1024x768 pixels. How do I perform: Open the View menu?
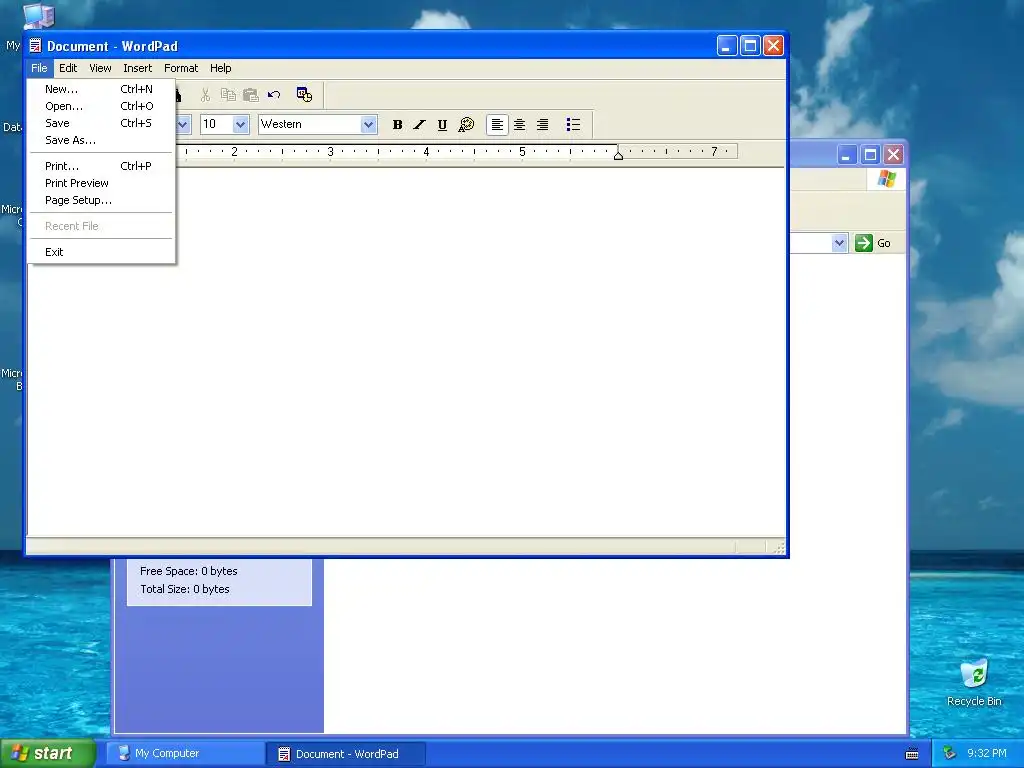click(x=100, y=68)
